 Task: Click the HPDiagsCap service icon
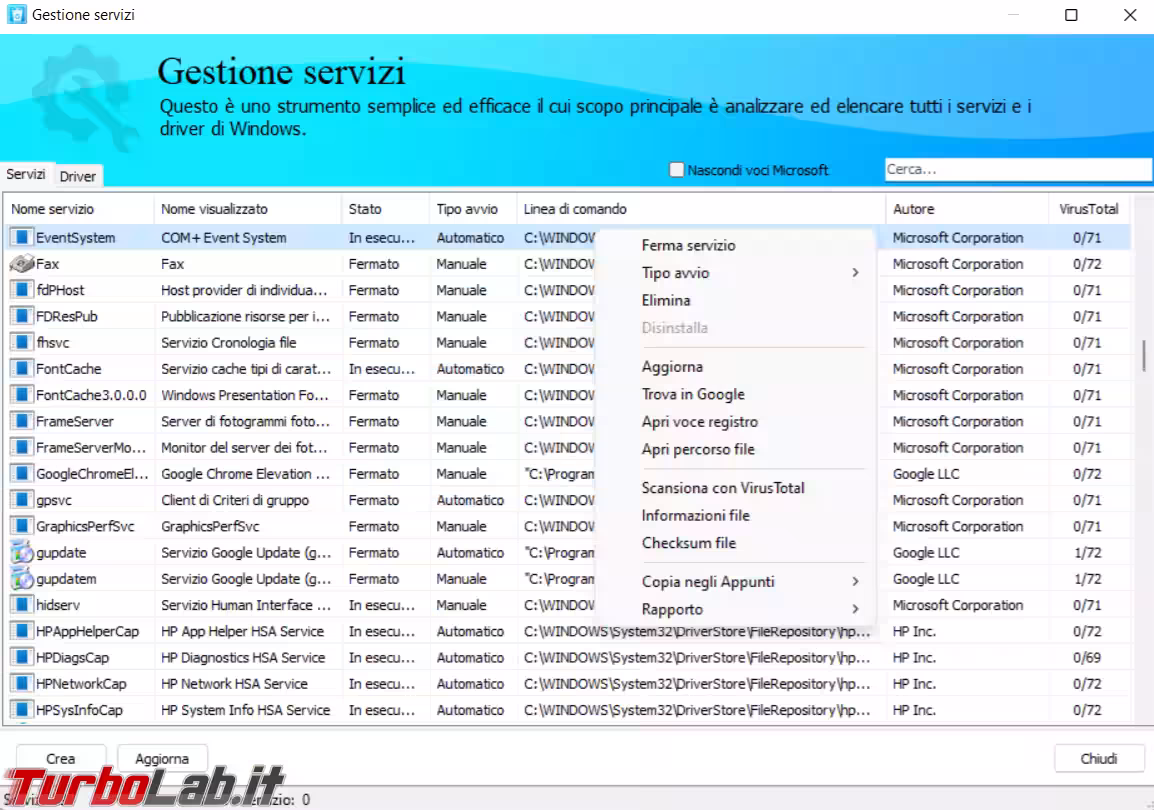[21, 657]
